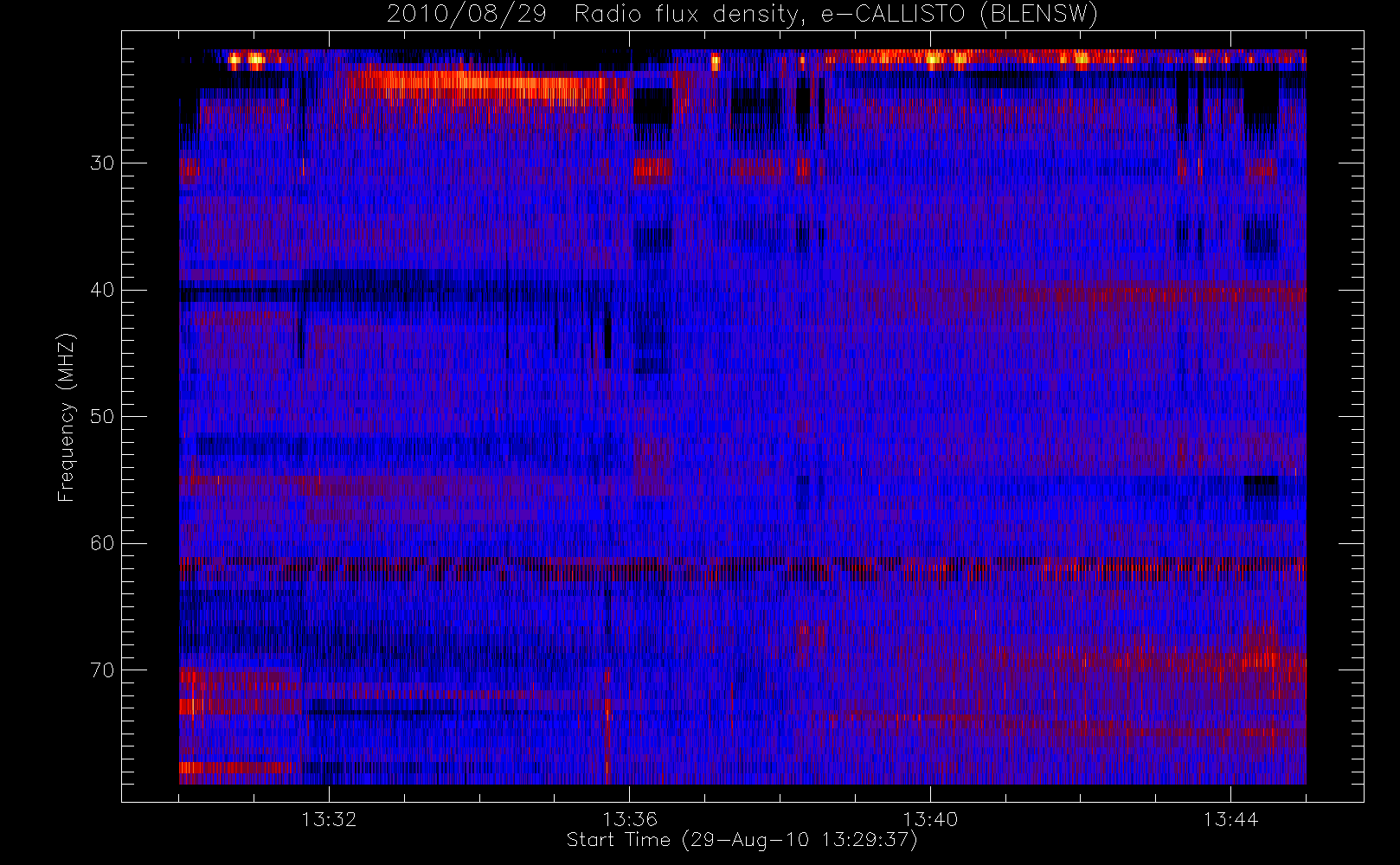Click the 'Frequency (MHz)' axis label
The height and width of the screenshot is (865, 1400).
click(66, 417)
